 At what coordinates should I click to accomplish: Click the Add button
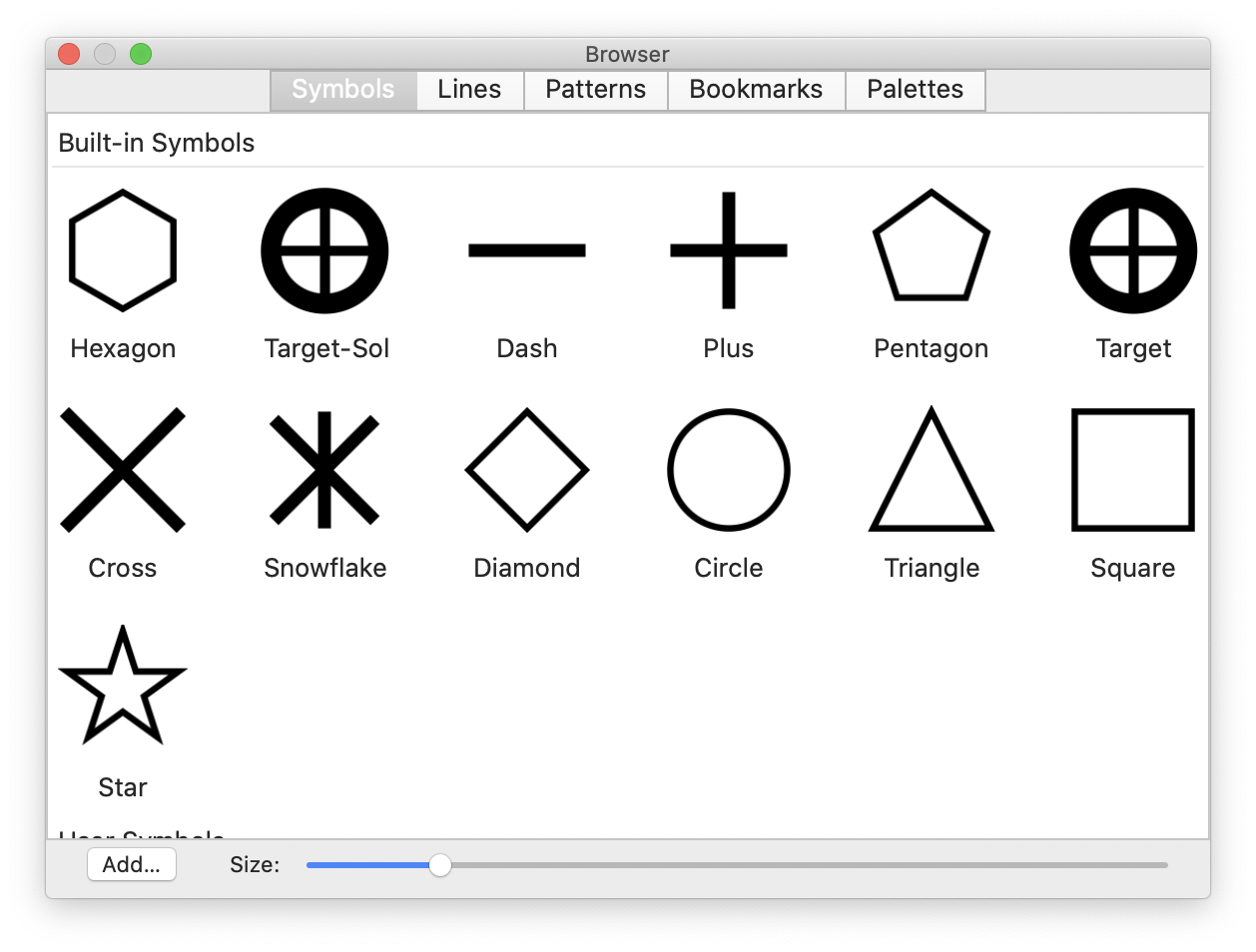point(131,864)
